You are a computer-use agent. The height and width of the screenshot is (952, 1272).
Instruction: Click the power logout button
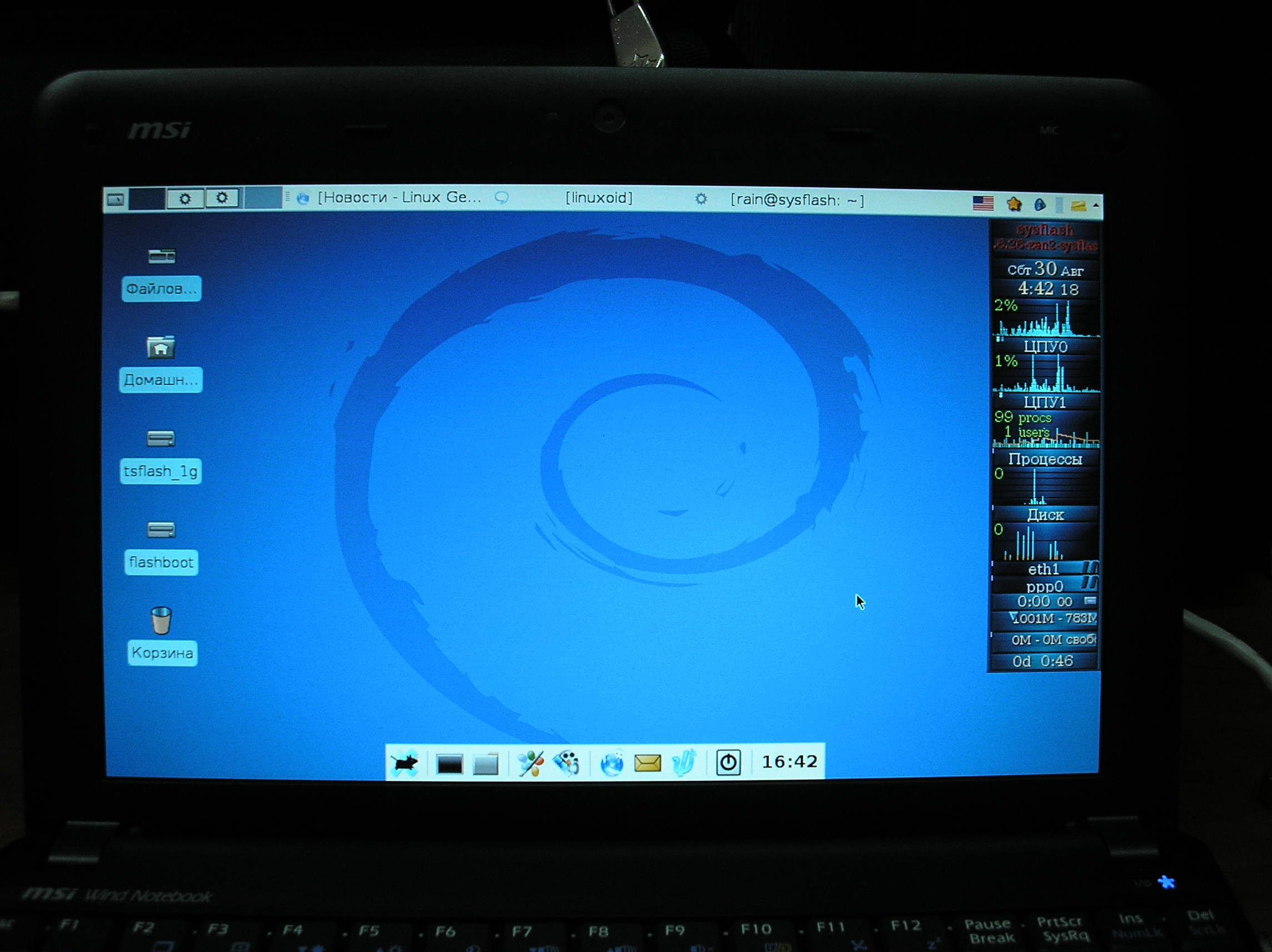(x=728, y=763)
